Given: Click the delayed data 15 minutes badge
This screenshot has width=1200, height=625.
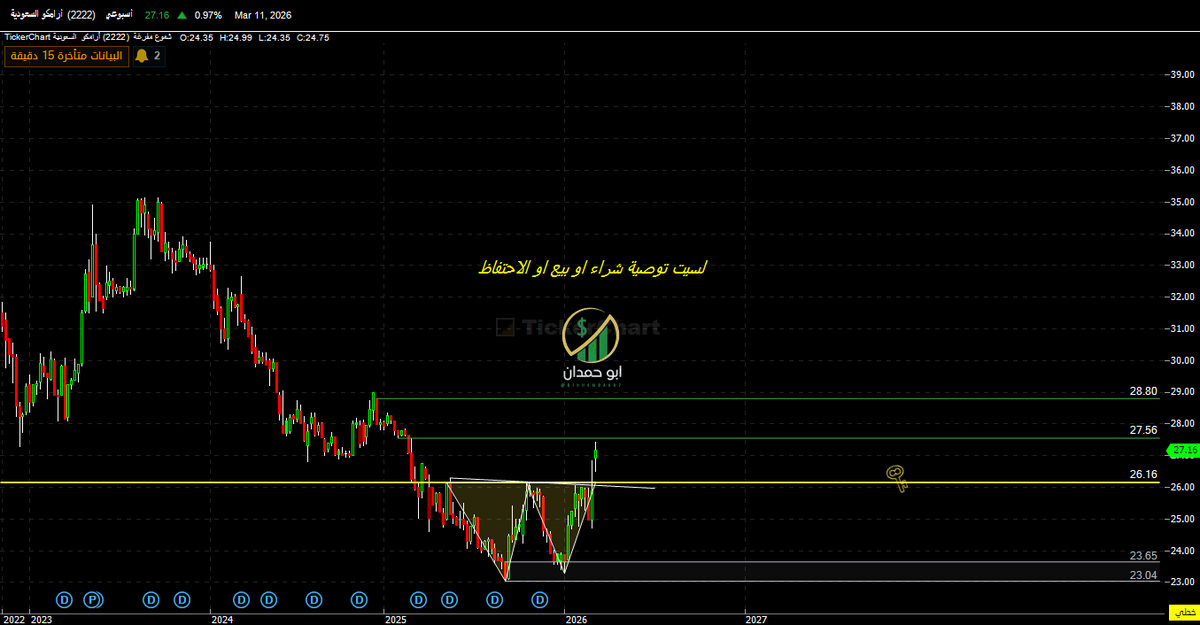Looking at the screenshot, I should pyautogui.click(x=66, y=56).
